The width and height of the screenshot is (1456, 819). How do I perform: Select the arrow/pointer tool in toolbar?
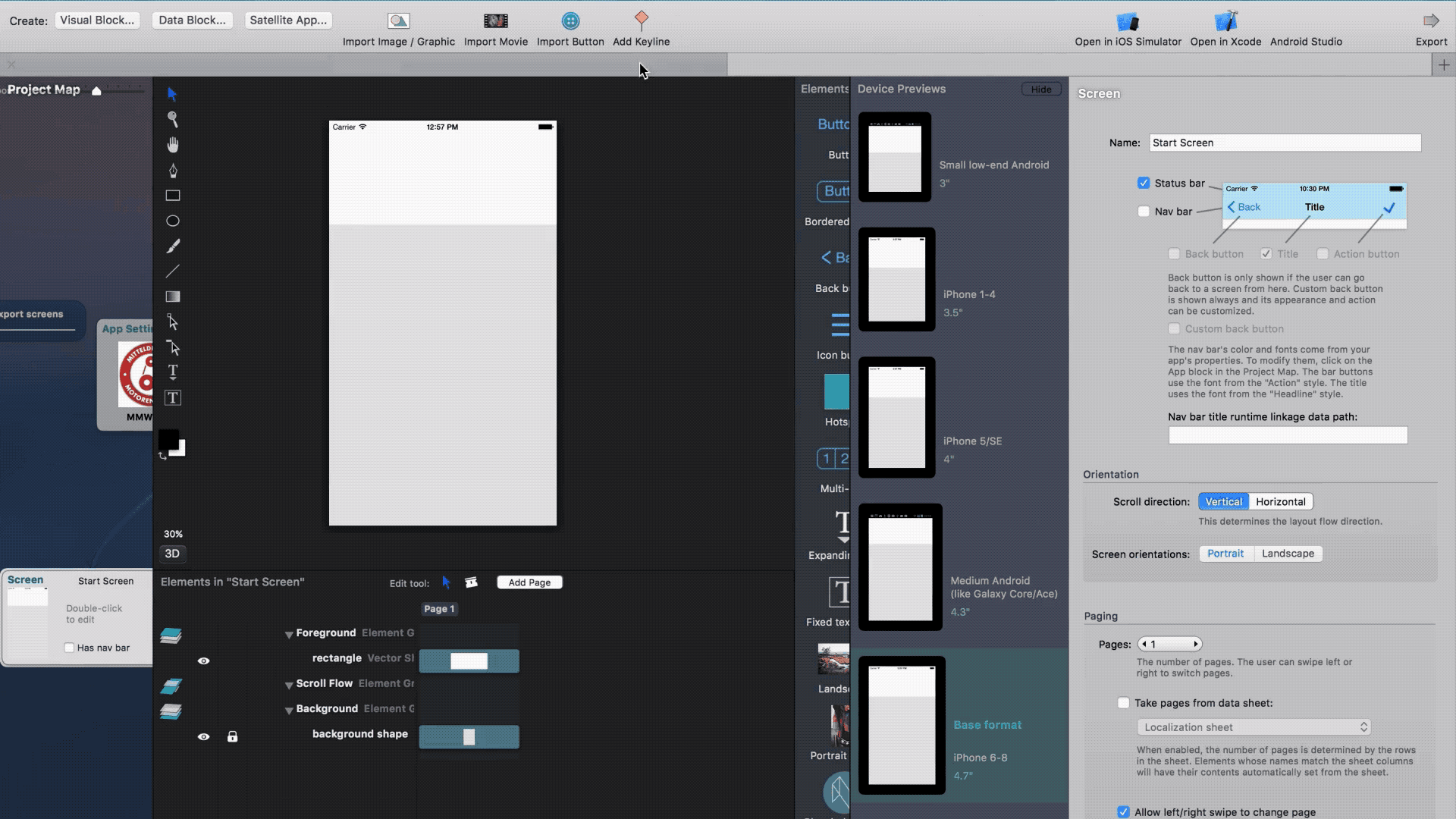pyautogui.click(x=172, y=93)
